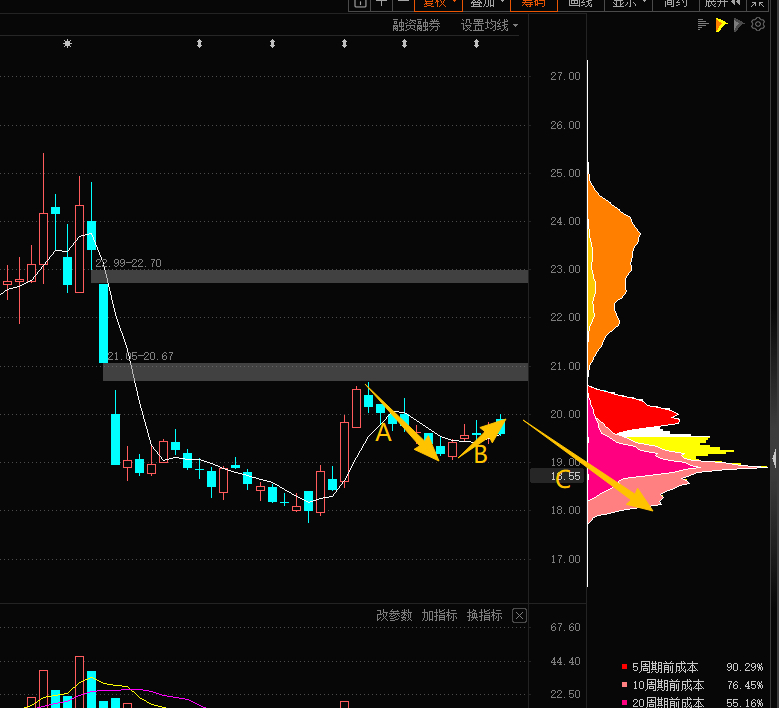This screenshot has height=708, width=779.
Task: Click the 18.00 price axis label
Action: tap(565, 510)
